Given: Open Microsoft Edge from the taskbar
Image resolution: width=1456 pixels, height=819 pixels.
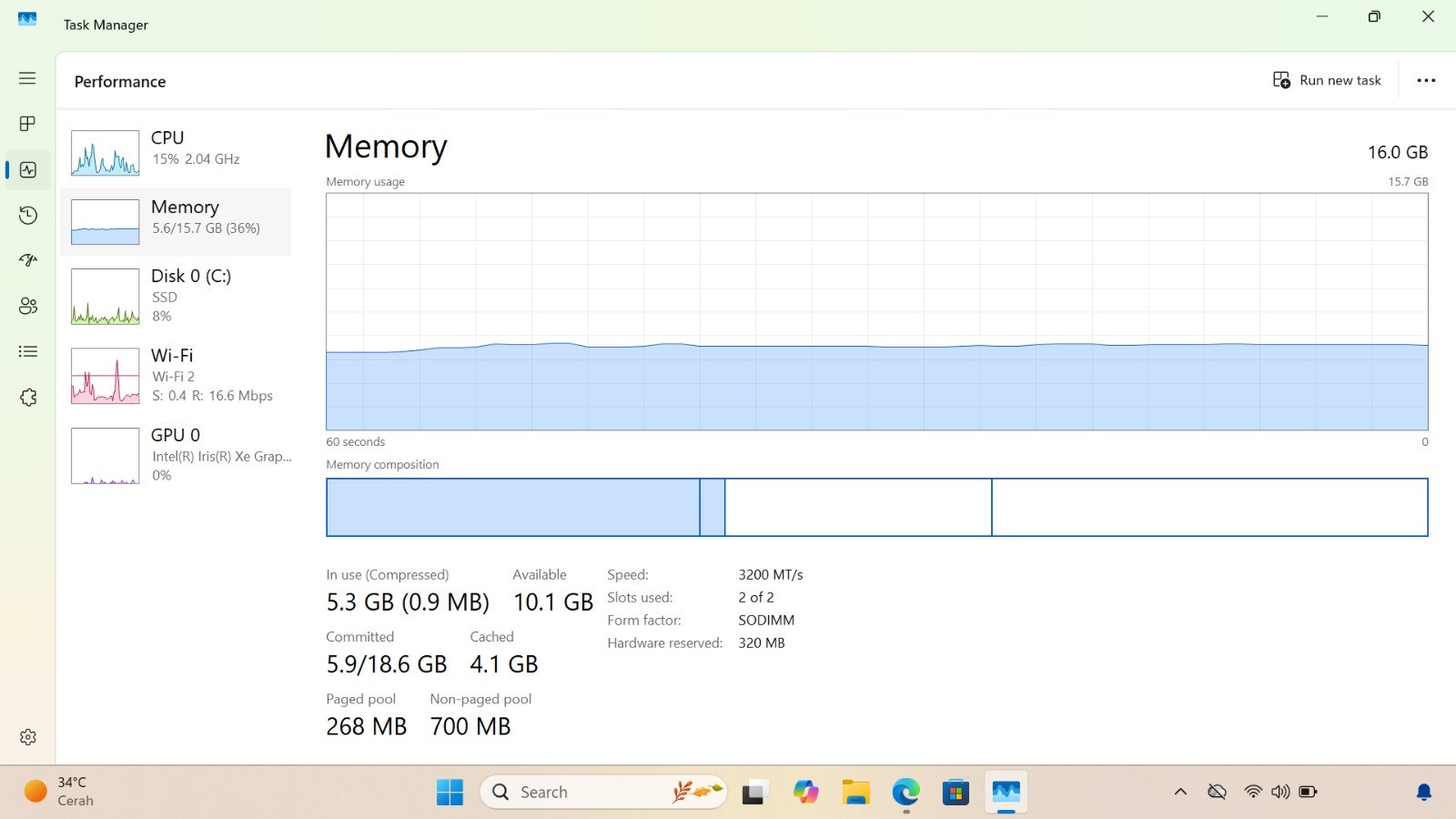Looking at the screenshot, I should [x=905, y=792].
